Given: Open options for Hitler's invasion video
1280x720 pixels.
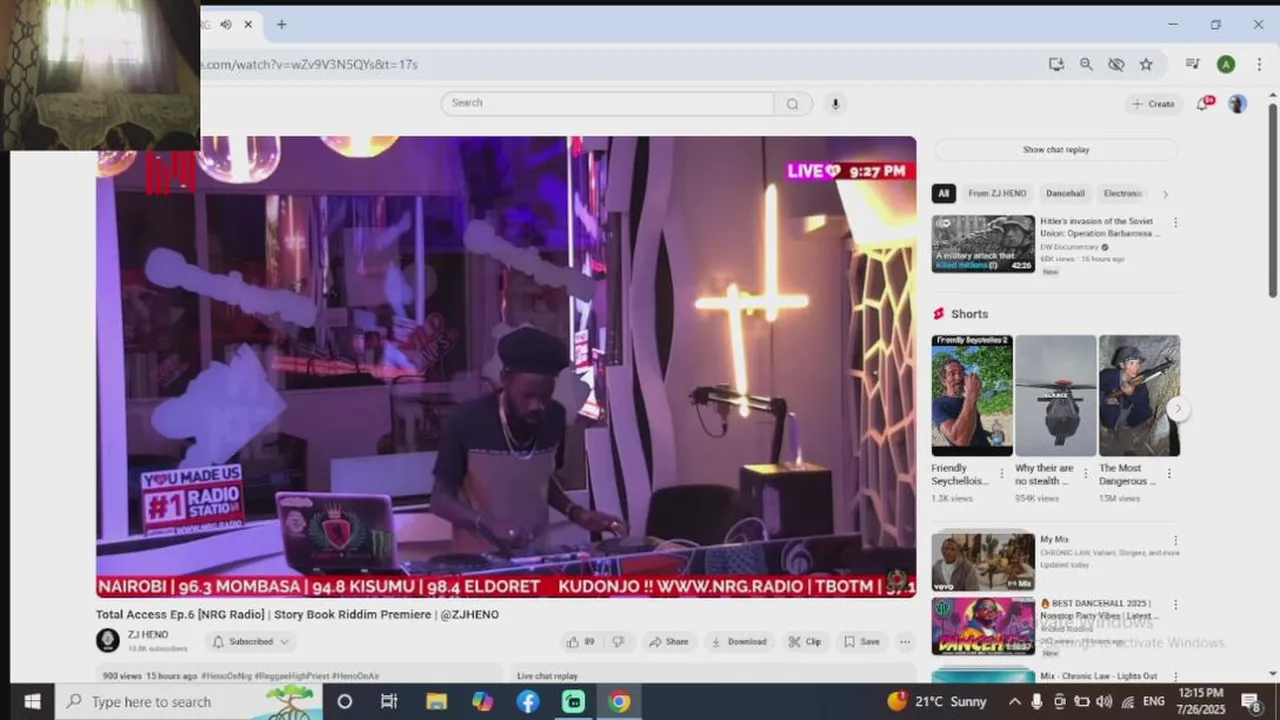Looking at the screenshot, I should tap(1175, 223).
